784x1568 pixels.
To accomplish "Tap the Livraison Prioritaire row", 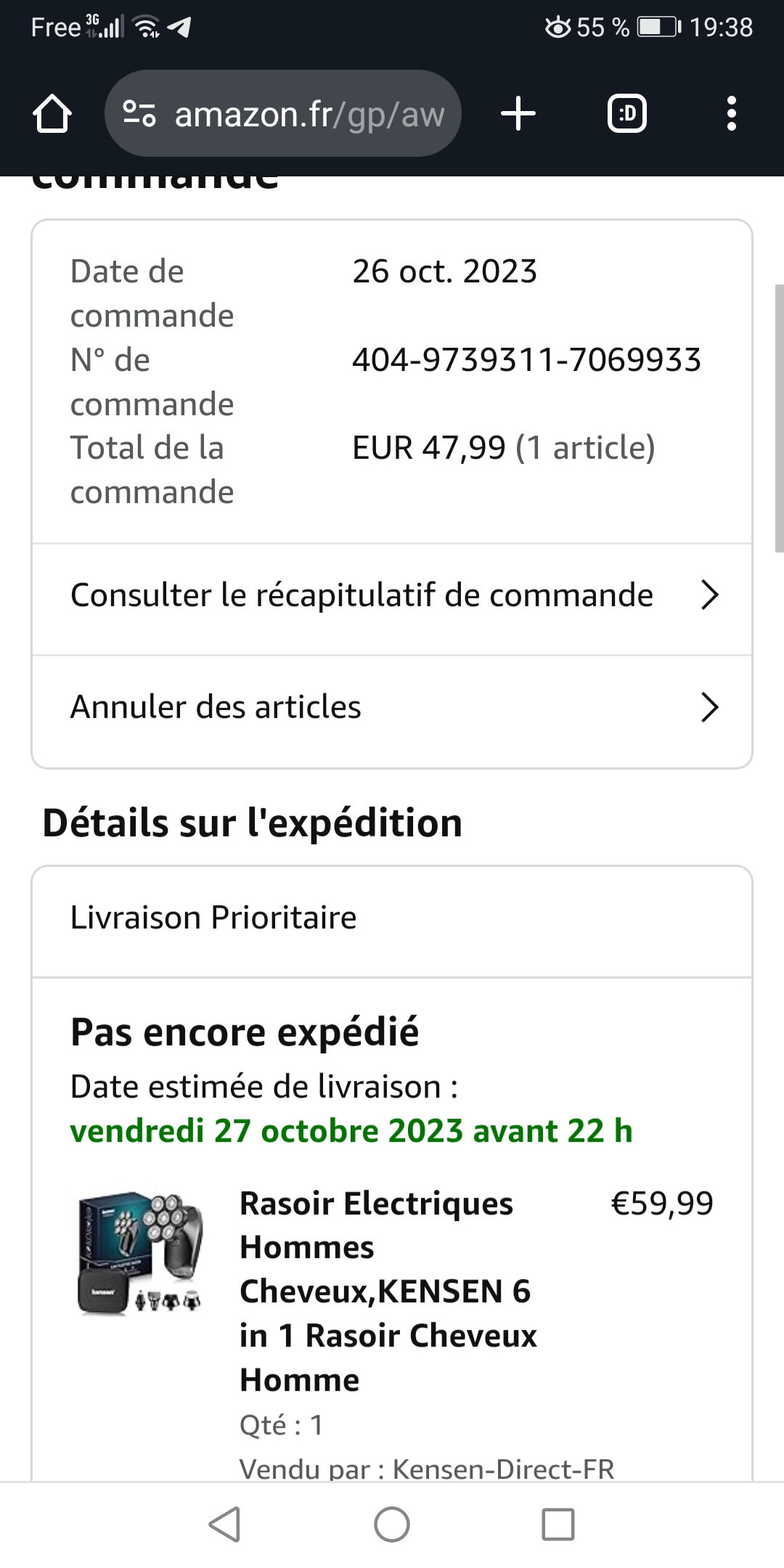I will click(x=213, y=918).
